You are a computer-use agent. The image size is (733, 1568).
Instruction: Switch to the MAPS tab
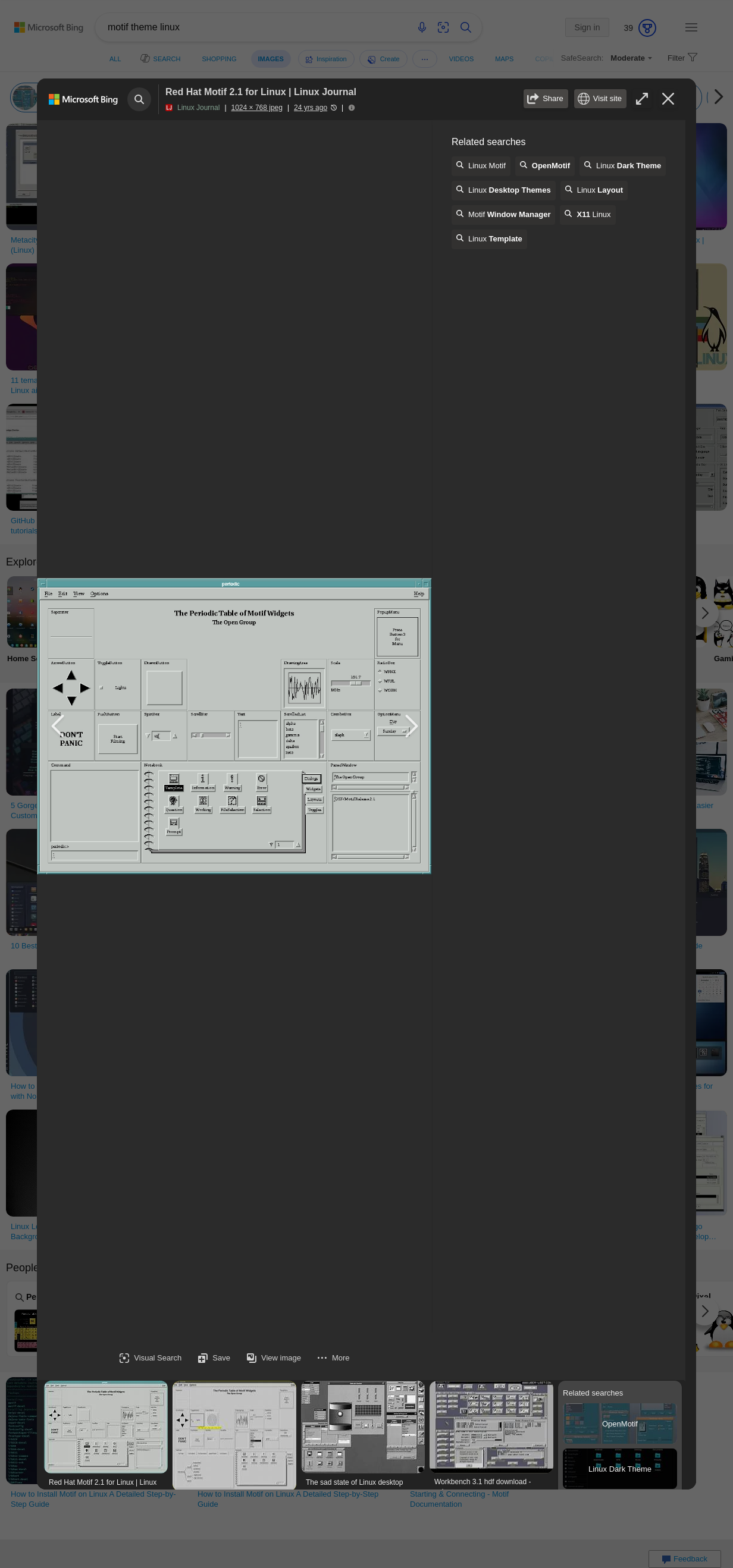click(503, 59)
